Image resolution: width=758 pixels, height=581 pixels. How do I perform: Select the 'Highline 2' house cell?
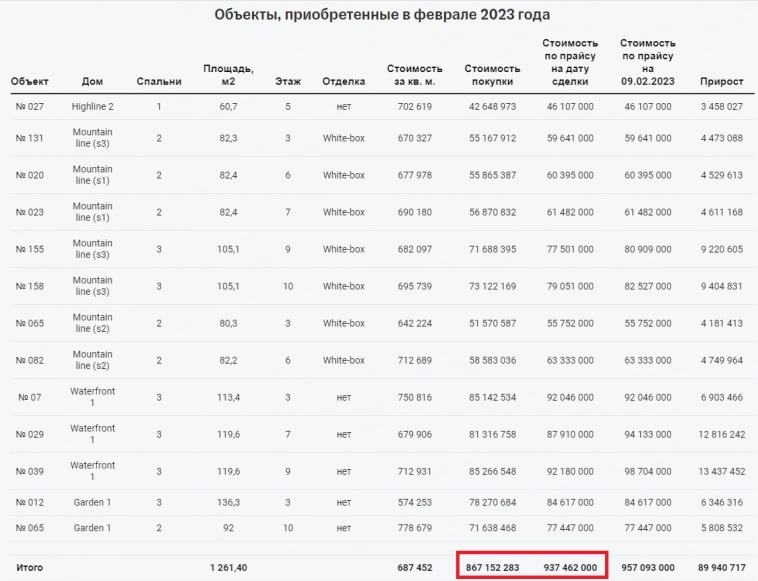click(x=92, y=106)
